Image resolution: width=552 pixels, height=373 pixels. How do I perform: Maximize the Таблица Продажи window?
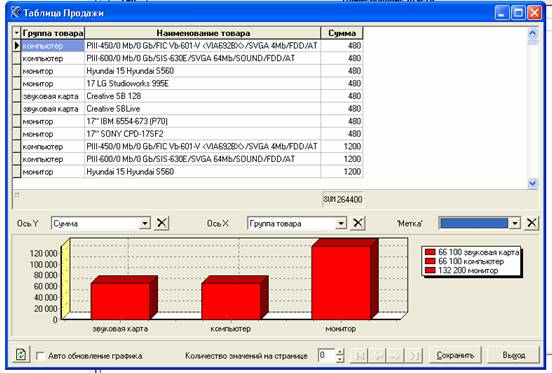click(518, 13)
